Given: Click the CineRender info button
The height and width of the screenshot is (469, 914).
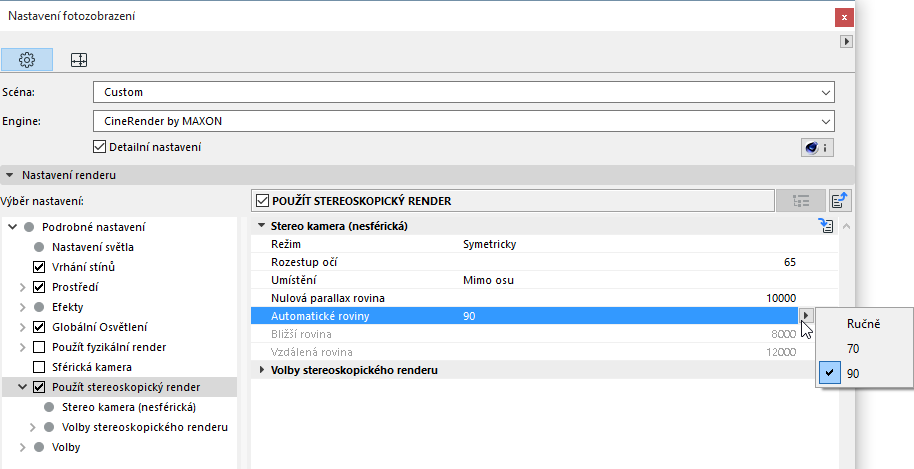Looking at the screenshot, I should coord(816,147).
